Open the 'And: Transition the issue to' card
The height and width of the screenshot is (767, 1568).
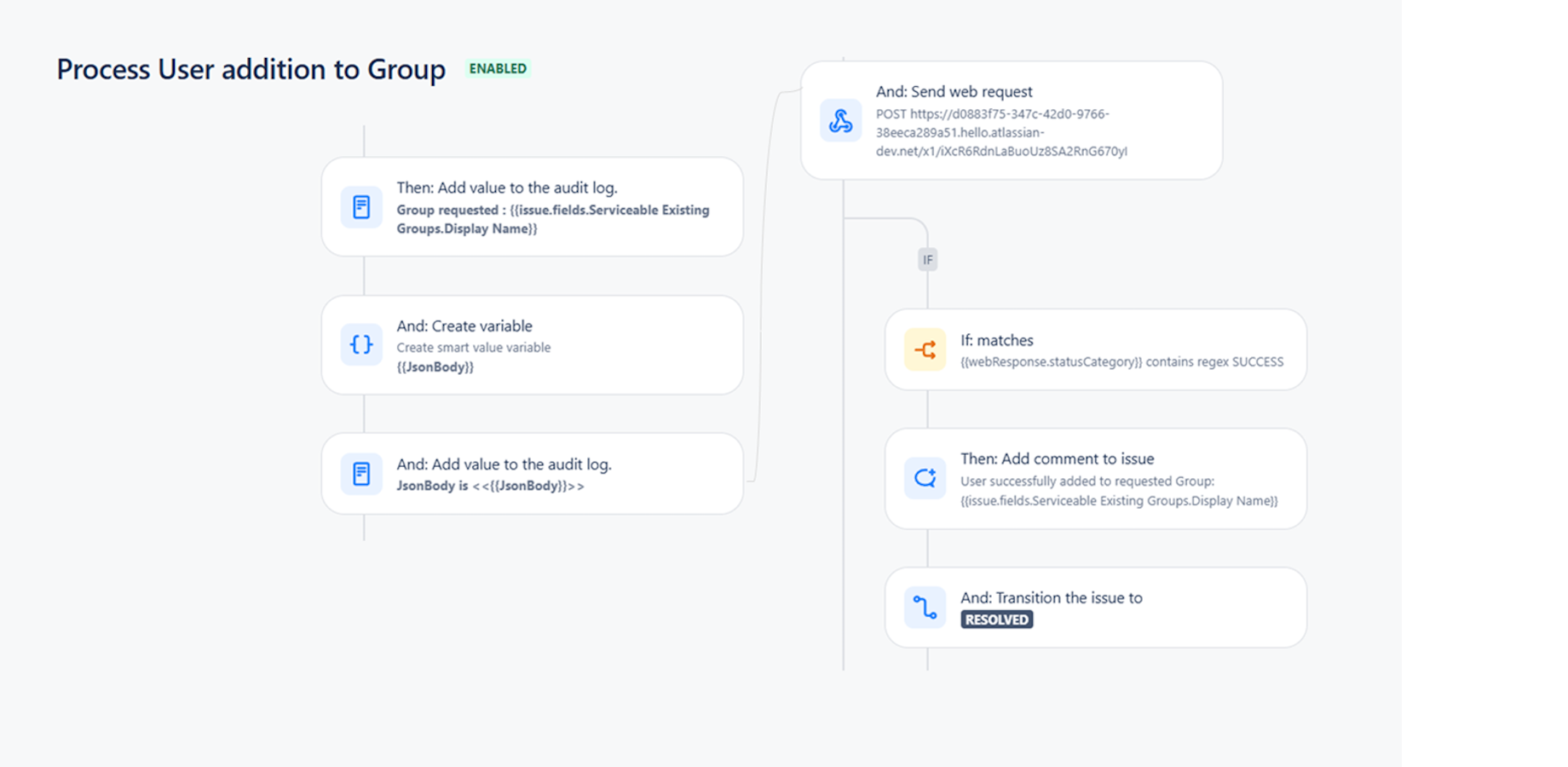click(x=1096, y=608)
